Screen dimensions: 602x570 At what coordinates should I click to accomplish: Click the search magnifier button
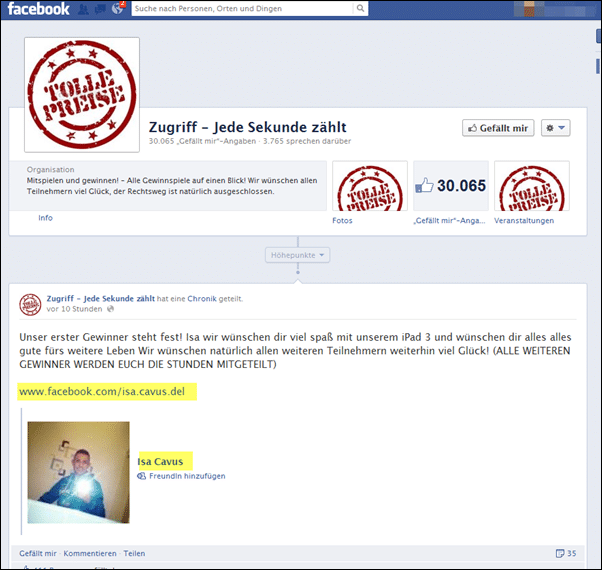pyautogui.click(x=360, y=8)
